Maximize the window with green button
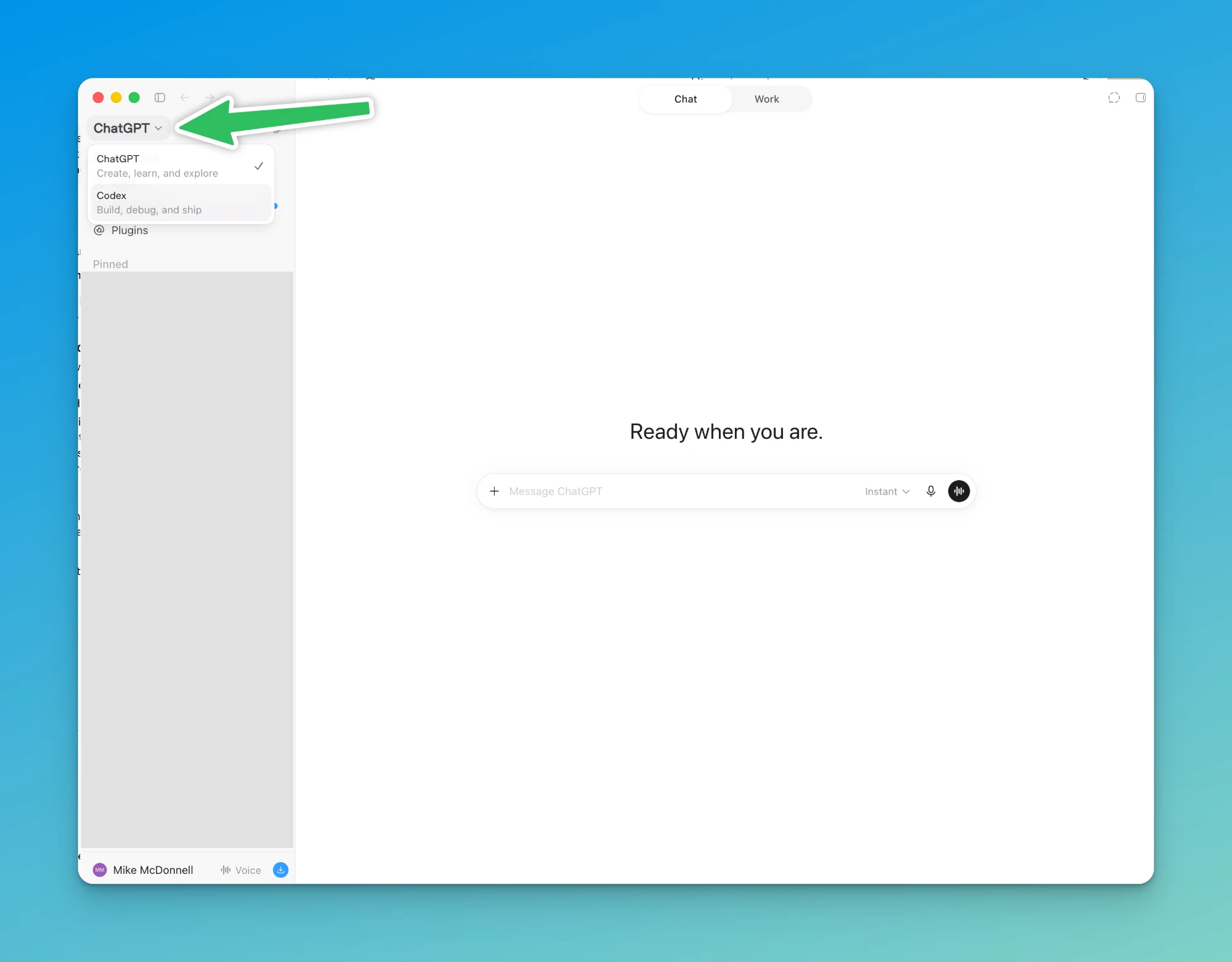This screenshot has width=1232, height=962. (x=134, y=97)
